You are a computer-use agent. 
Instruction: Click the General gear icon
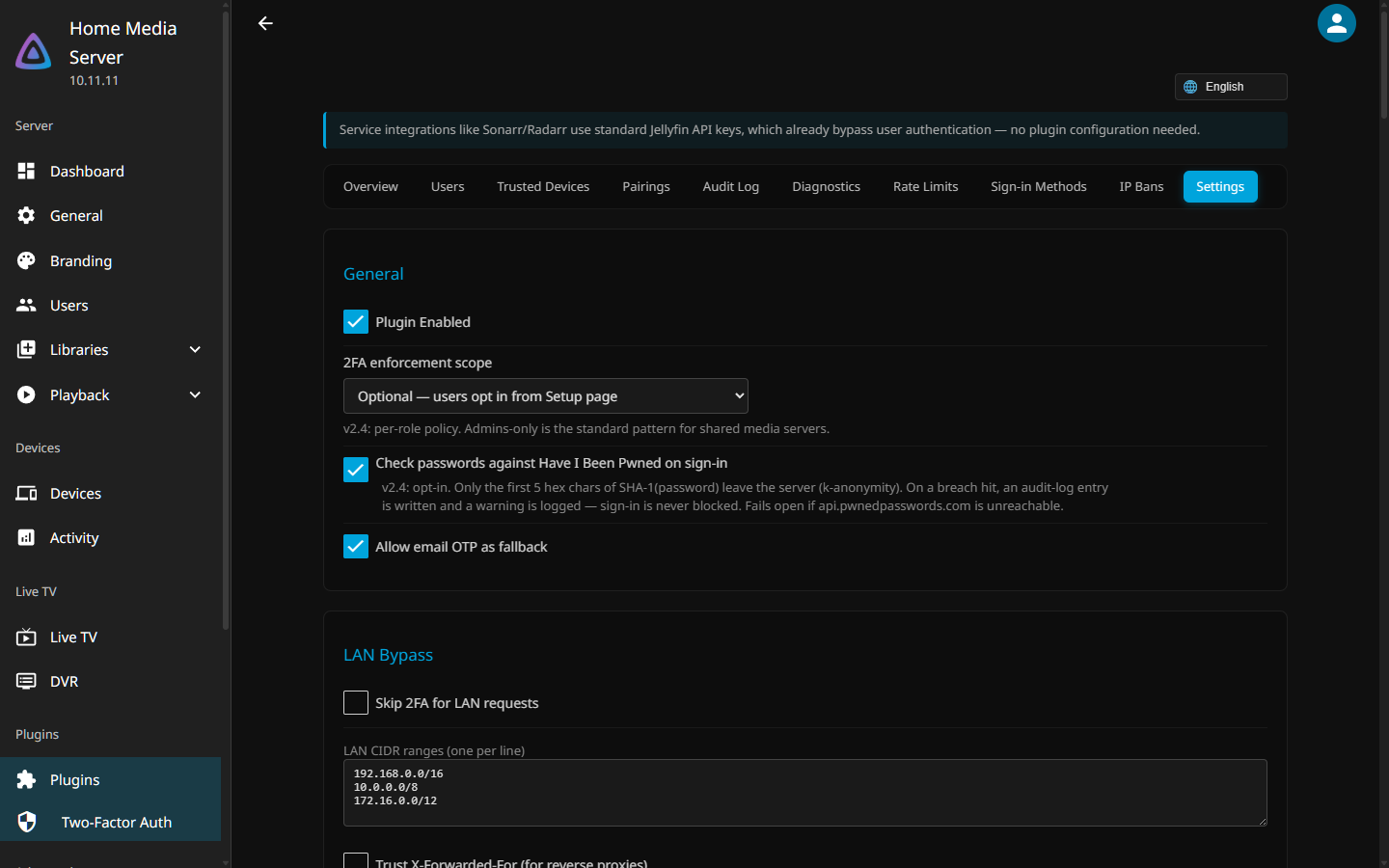point(26,215)
